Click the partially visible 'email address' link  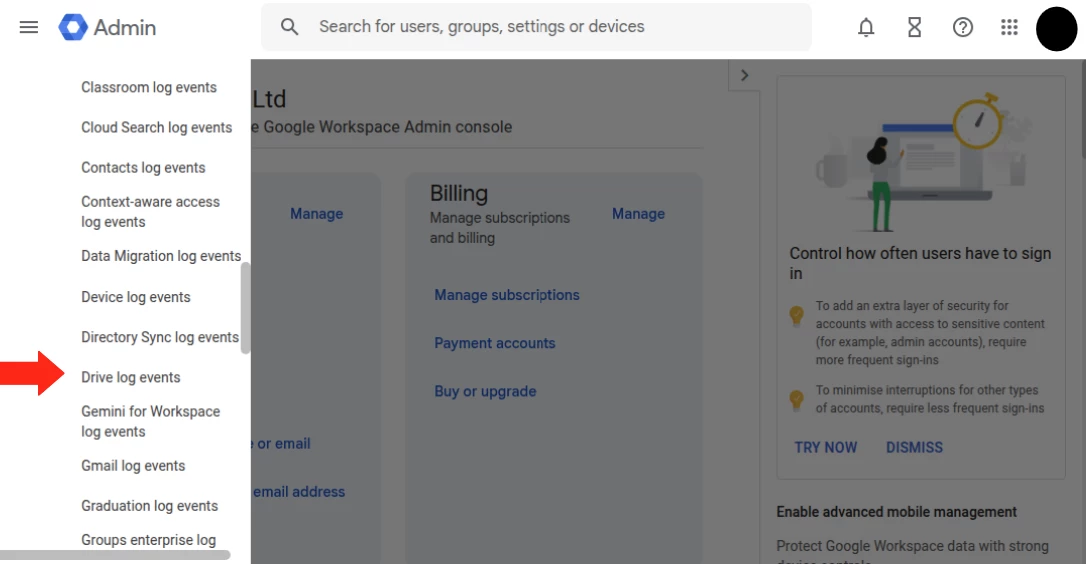coord(299,492)
